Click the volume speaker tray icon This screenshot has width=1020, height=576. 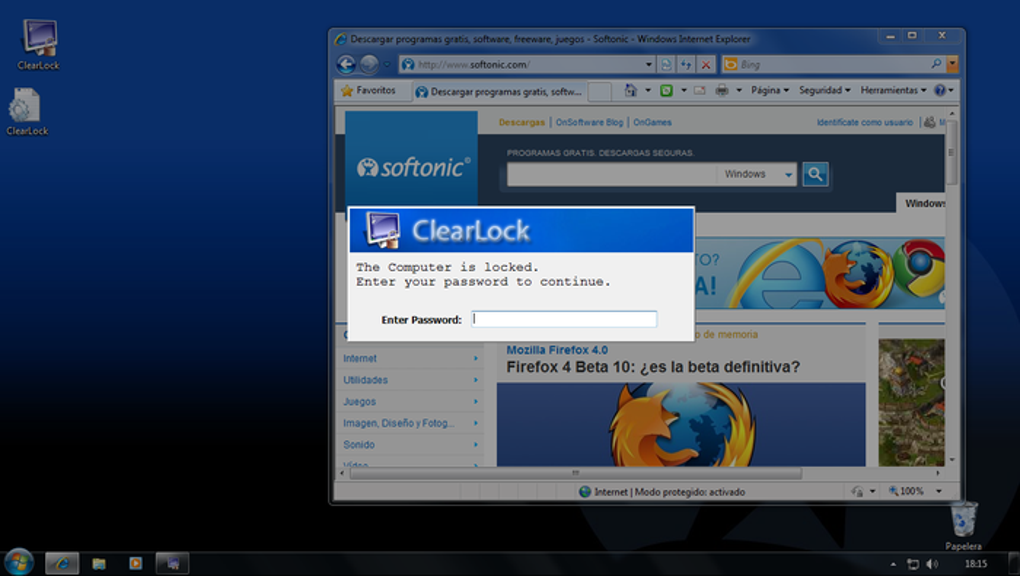click(932, 564)
